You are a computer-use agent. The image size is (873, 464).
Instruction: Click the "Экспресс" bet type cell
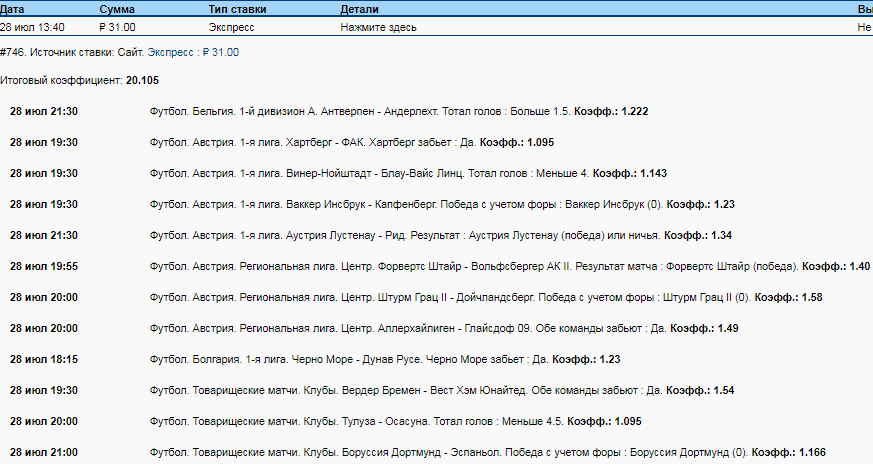(x=231, y=27)
